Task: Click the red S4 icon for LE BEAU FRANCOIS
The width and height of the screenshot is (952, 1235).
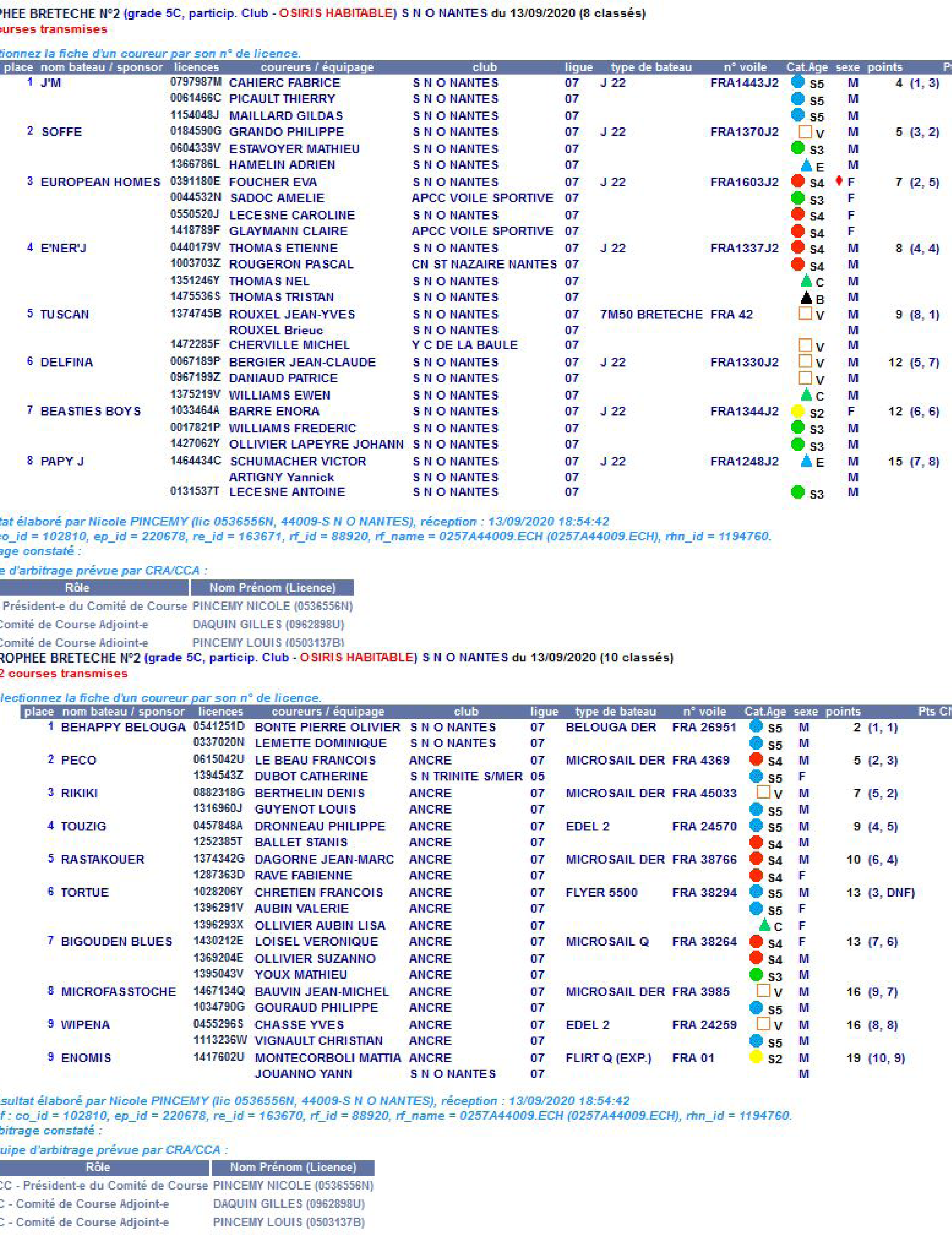Action: (x=756, y=759)
